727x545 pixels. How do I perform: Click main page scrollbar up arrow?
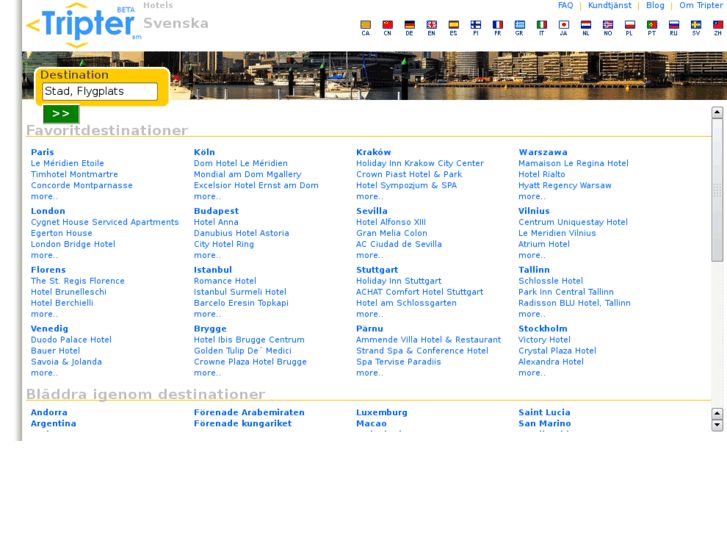(x=717, y=113)
